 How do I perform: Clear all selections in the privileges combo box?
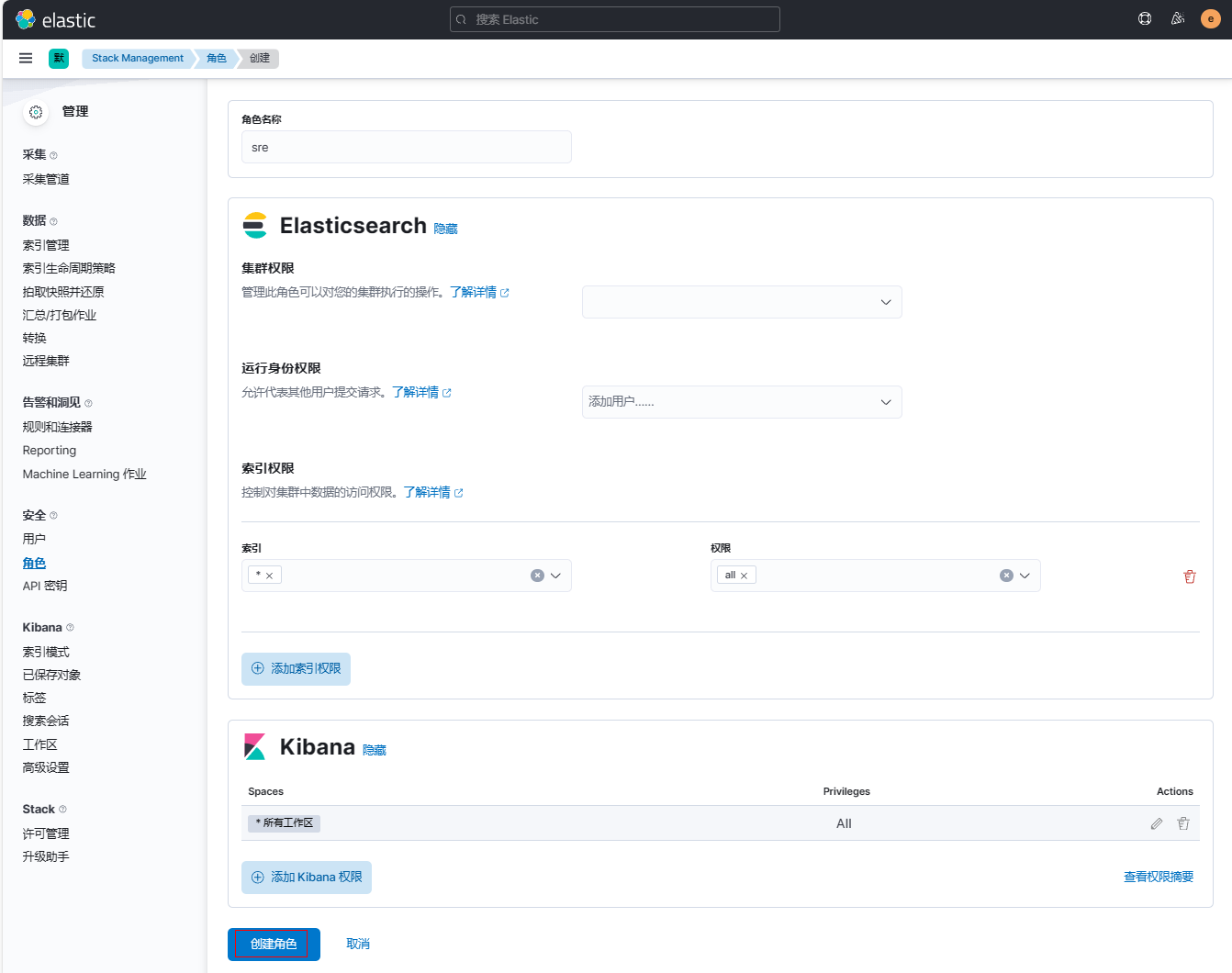click(x=1006, y=576)
